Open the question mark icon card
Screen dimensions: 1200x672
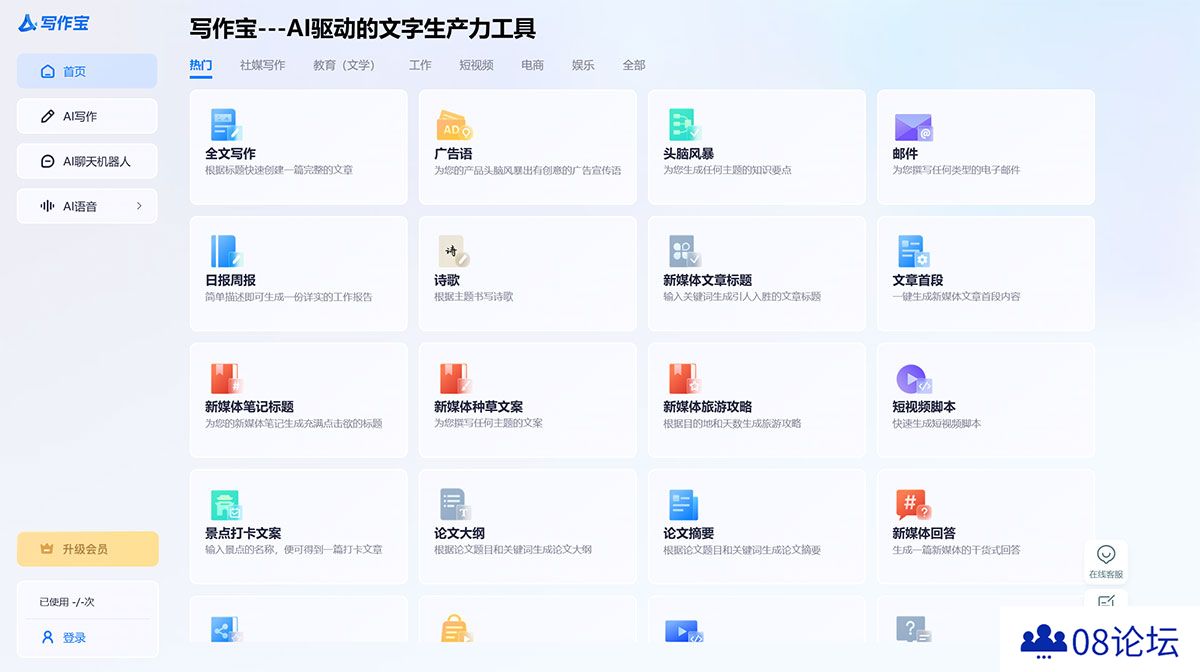point(913,629)
